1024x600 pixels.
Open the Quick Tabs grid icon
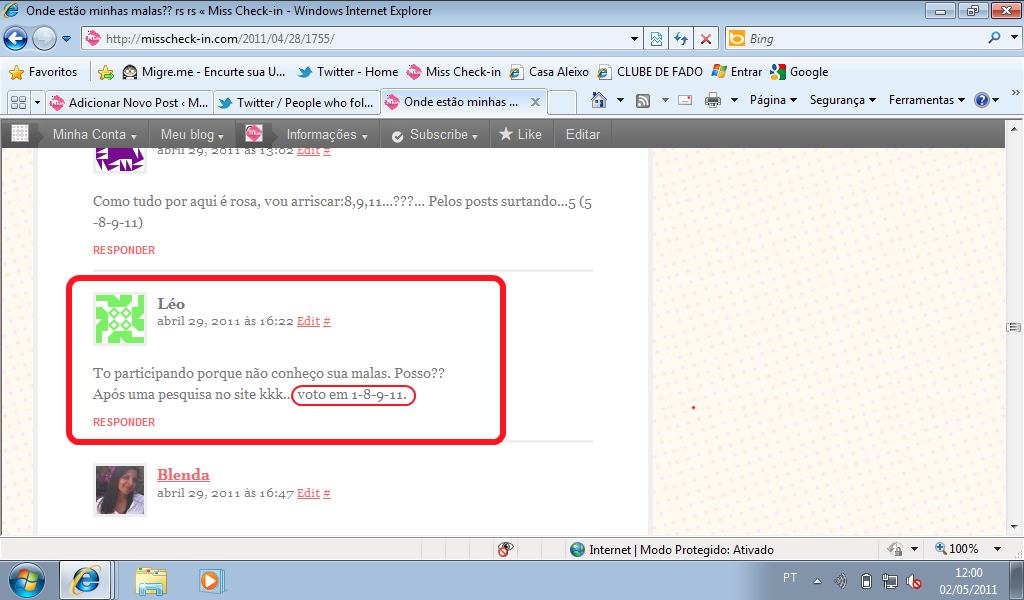(18, 102)
